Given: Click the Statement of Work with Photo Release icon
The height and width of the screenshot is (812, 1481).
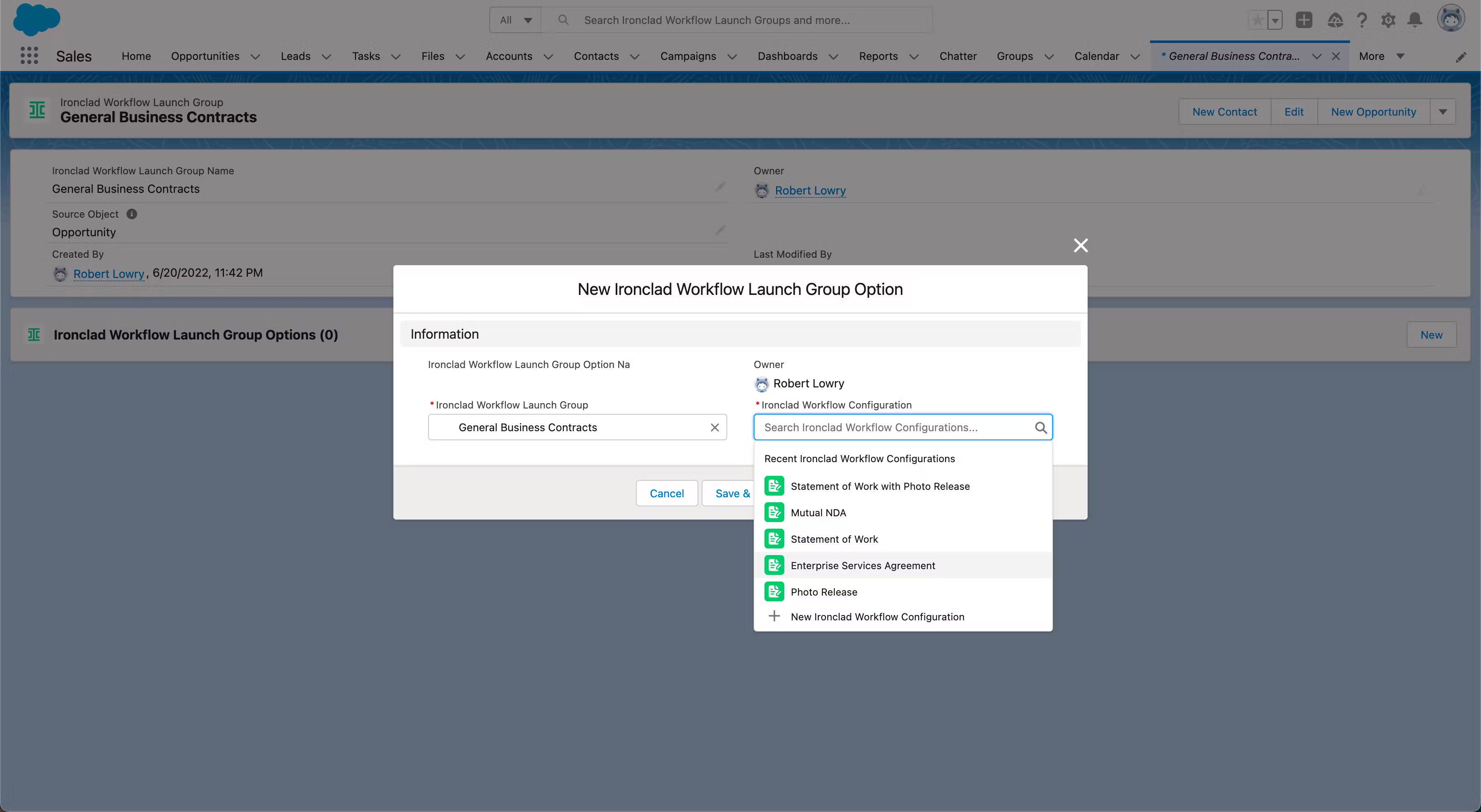Looking at the screenshot, I should pyautogui.click(x=774, y=486).
